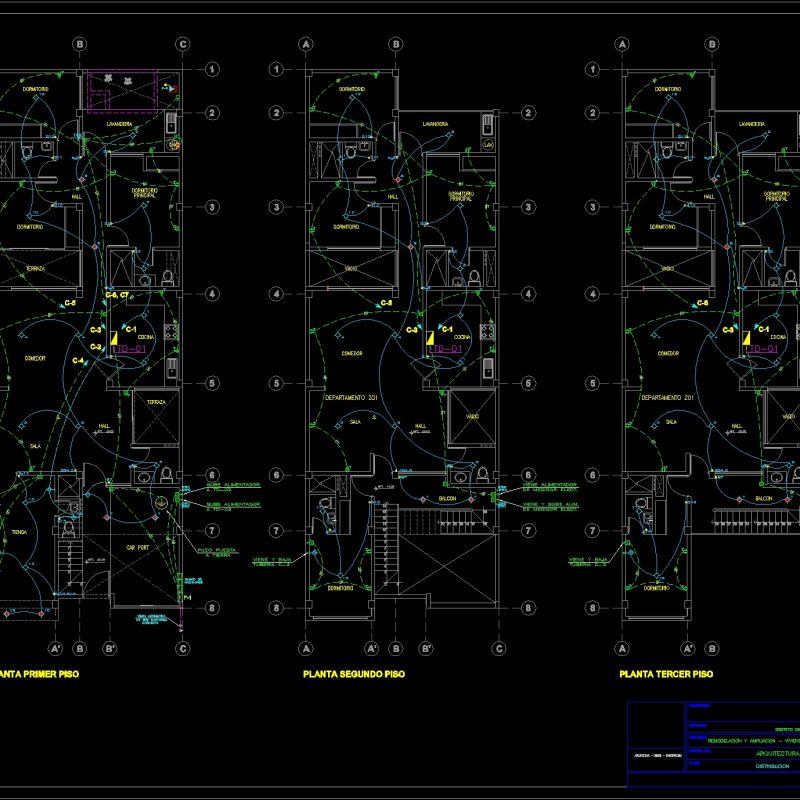Viewport: 800px width, 800px height.
Task: Click the ARQUITECTURA entry in the title block
Action: [777, 753]
